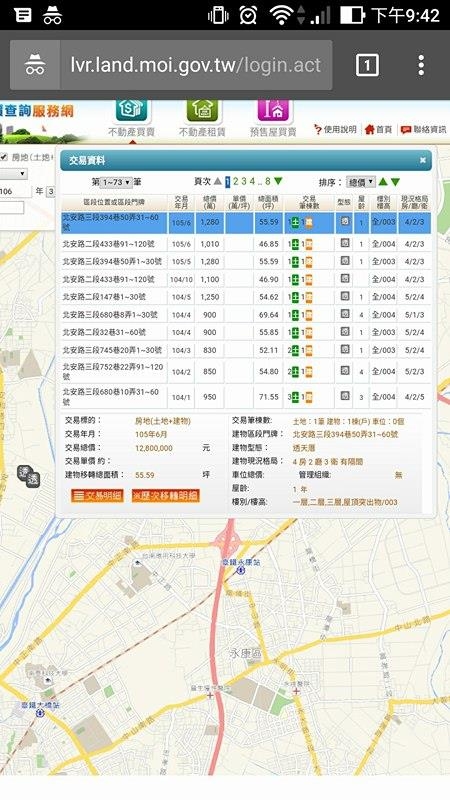Sort descending with the green down arrow beside 總價

pos(395,182)
